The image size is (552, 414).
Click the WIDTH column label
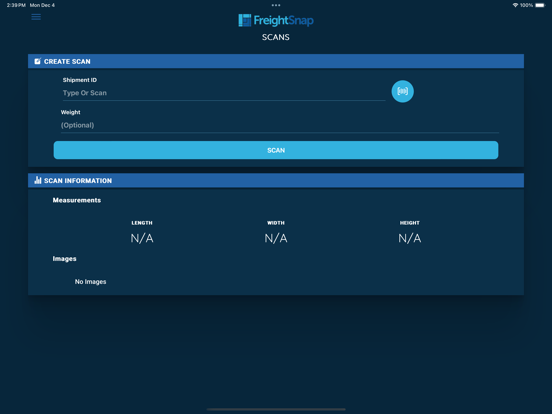click(x=276, y=223)
